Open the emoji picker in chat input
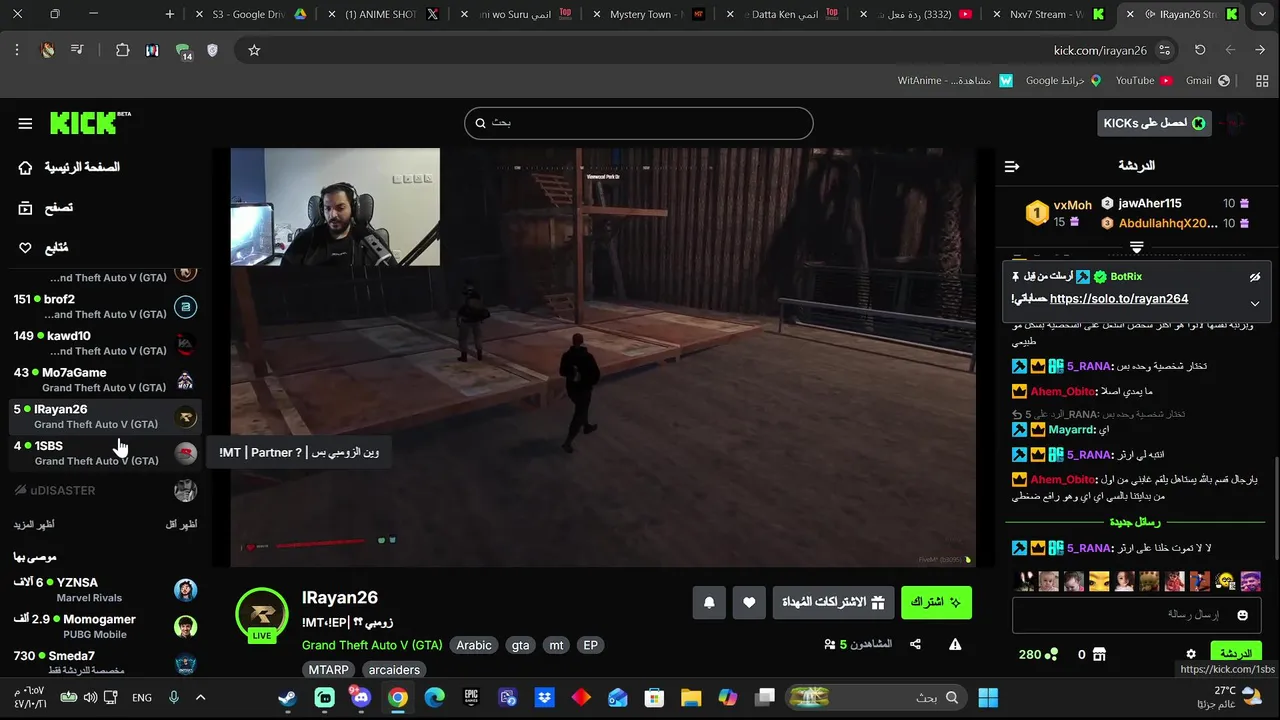 (x=1243, y=615)
